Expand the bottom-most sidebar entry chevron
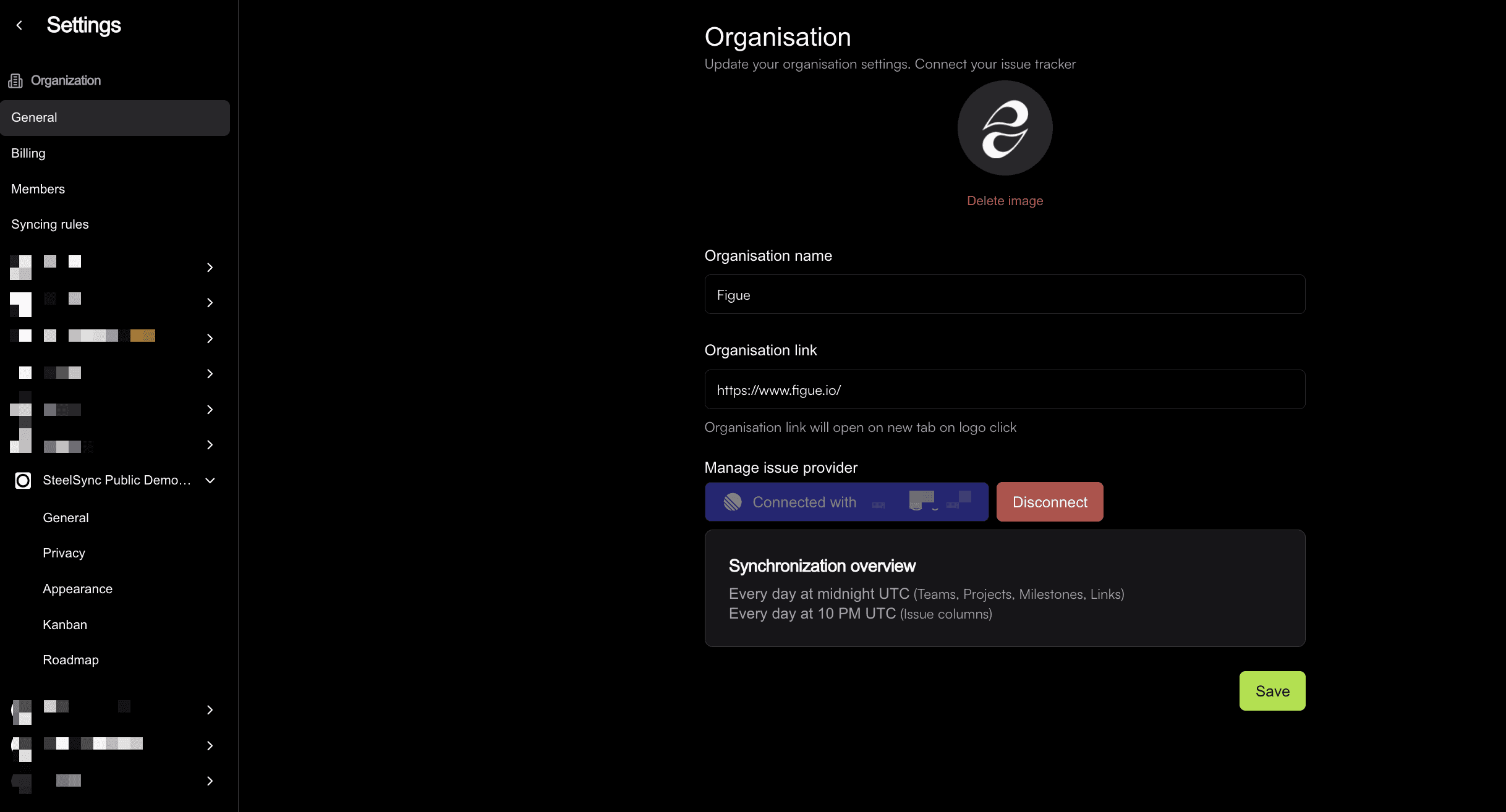Screen dimensions: 1506x812 [x=210, y=781]
